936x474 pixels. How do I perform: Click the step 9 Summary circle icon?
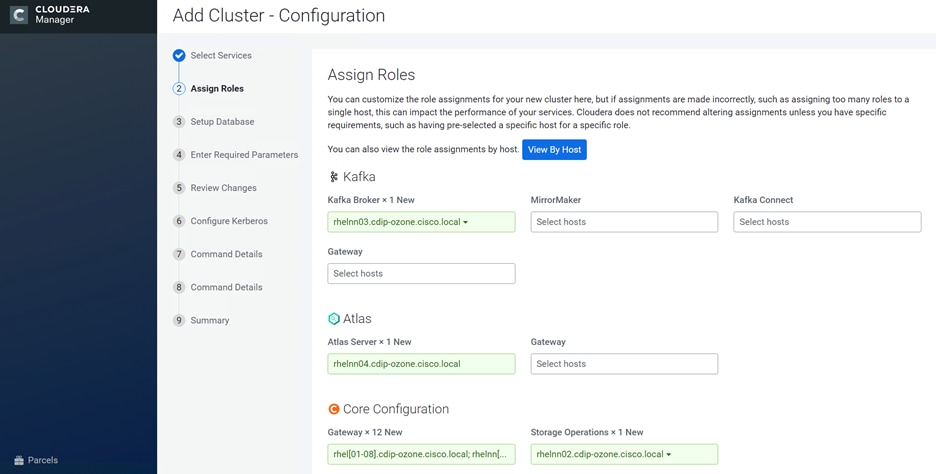[179, 321]
